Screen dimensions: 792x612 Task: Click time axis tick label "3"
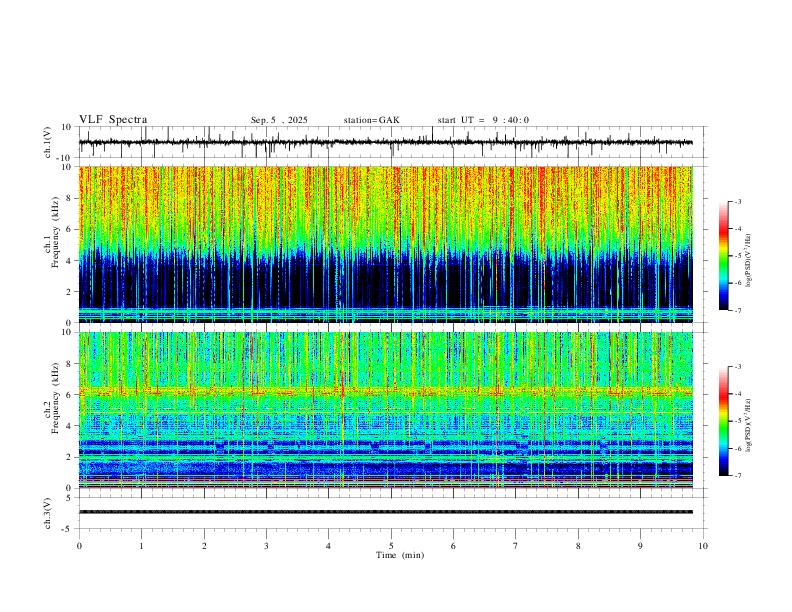pyautogui.click(x=266, y=546)
